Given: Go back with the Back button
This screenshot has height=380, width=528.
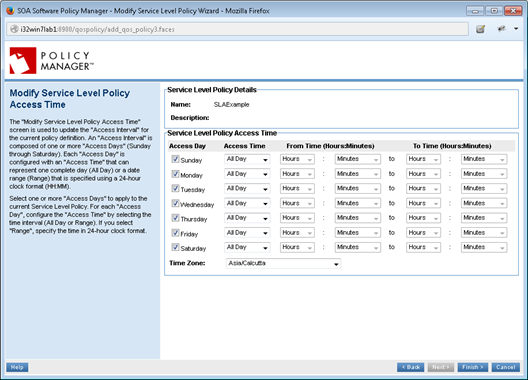Looking at the screenshot, I should [411, 367].
